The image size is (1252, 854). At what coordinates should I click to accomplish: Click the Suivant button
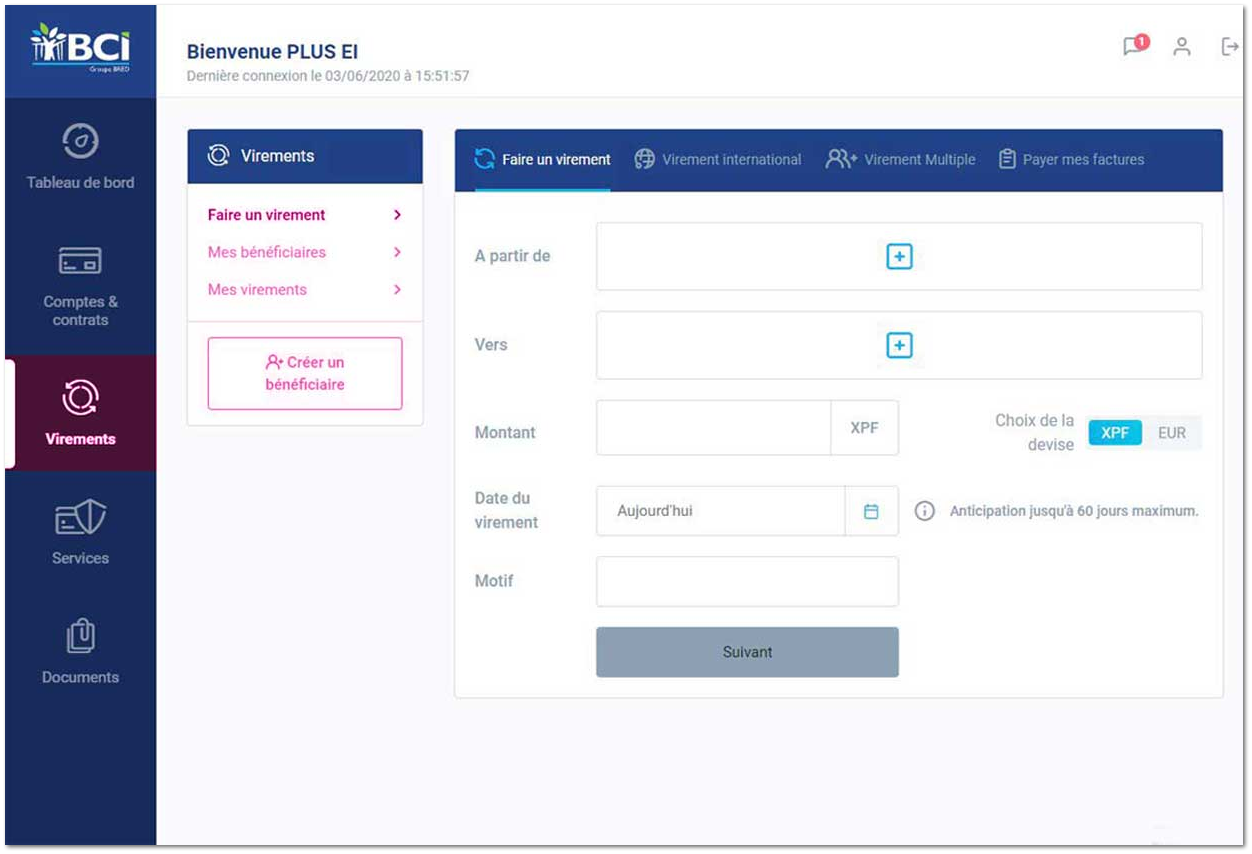tap(747, 652)
